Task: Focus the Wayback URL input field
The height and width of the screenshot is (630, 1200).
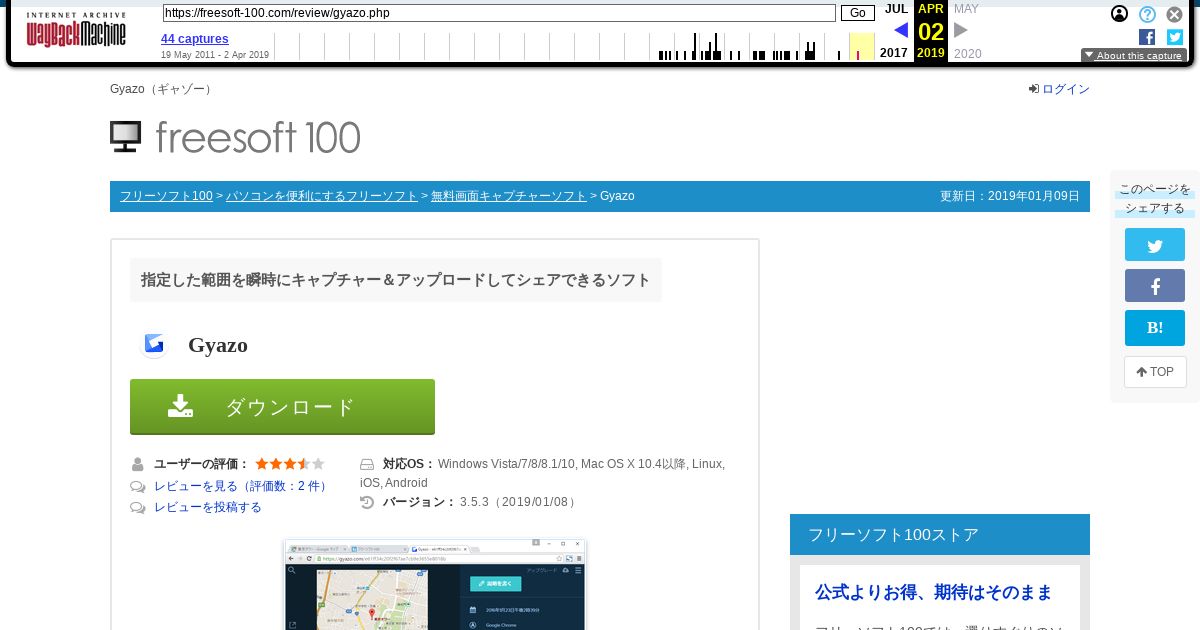Action: click(x=499, y=13)
